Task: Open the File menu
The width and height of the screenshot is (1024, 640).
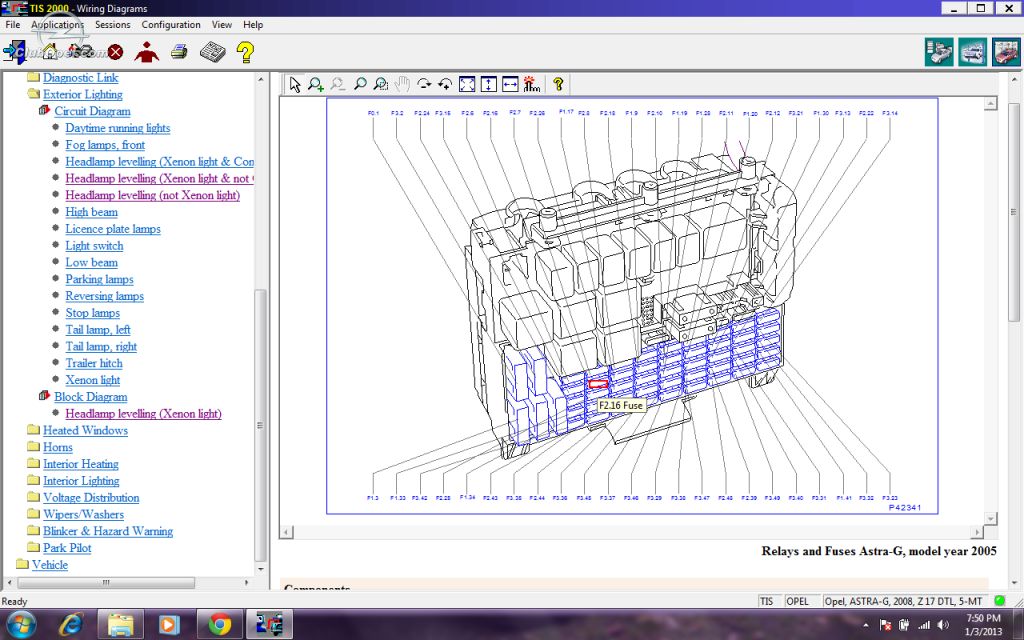Action: click(x=12, y=24)
